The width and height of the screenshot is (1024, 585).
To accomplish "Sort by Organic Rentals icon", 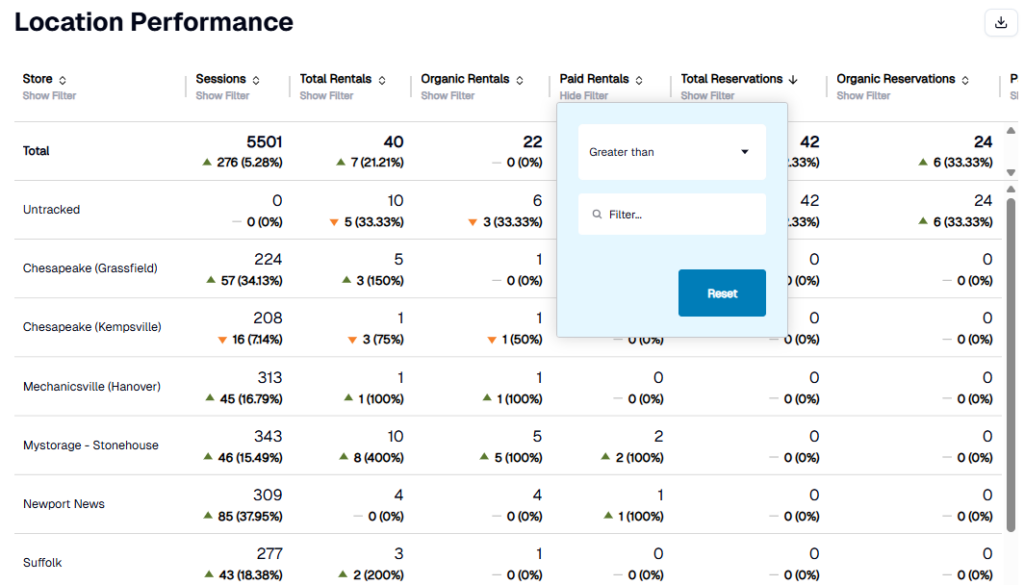I will (x=520, y=80).
